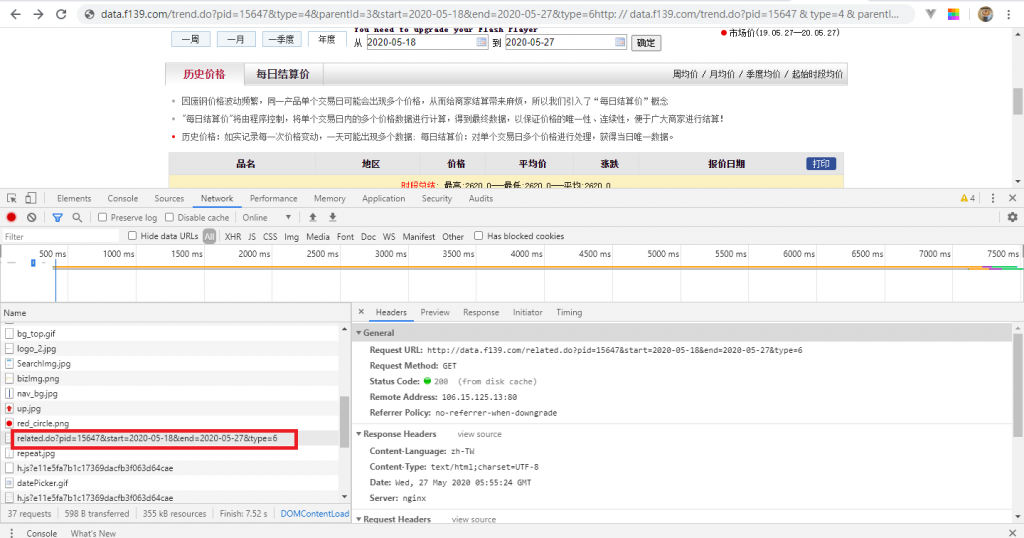Switch to the Elements panel

[74, 198]
